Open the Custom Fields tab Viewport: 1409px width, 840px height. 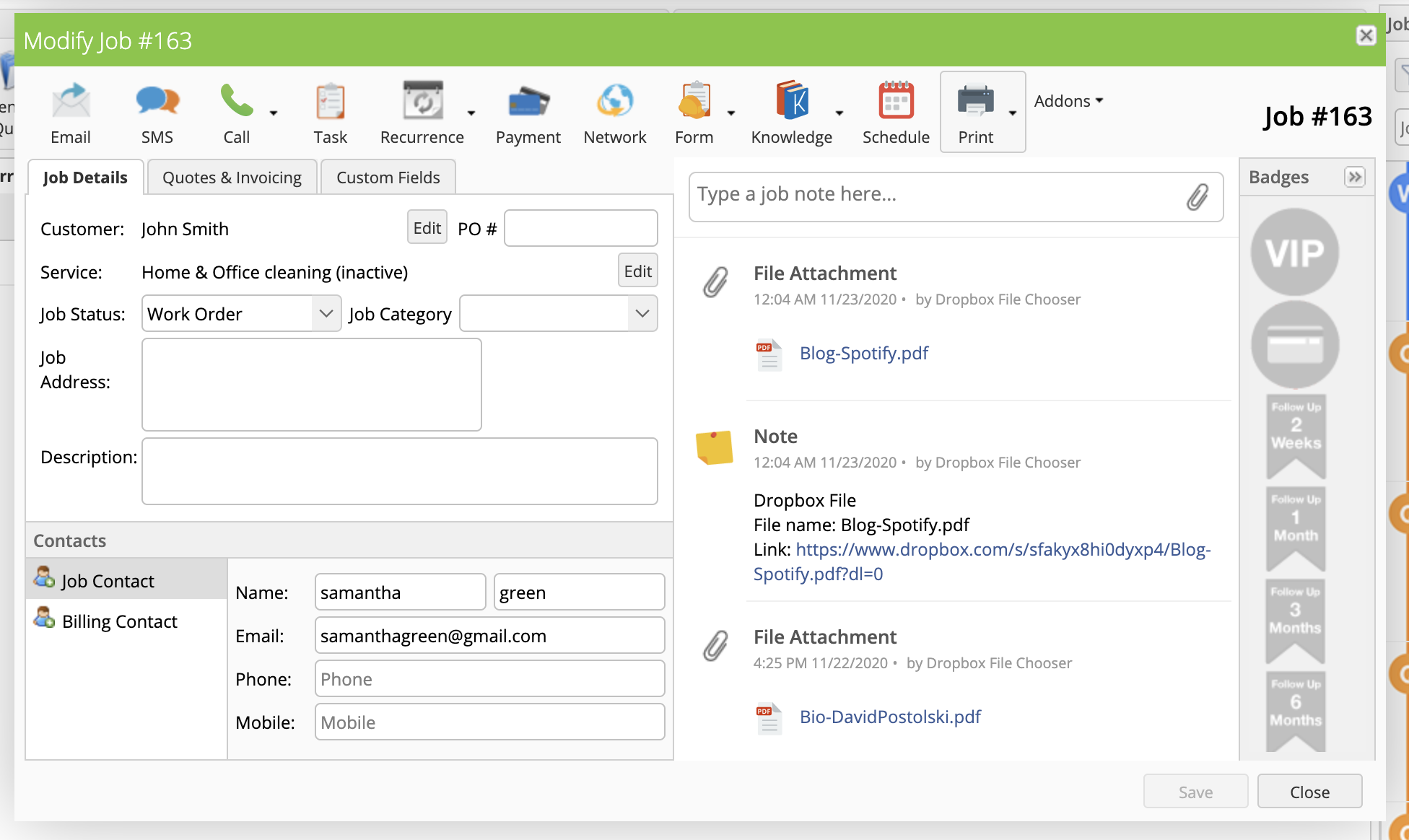click(388, 178)
